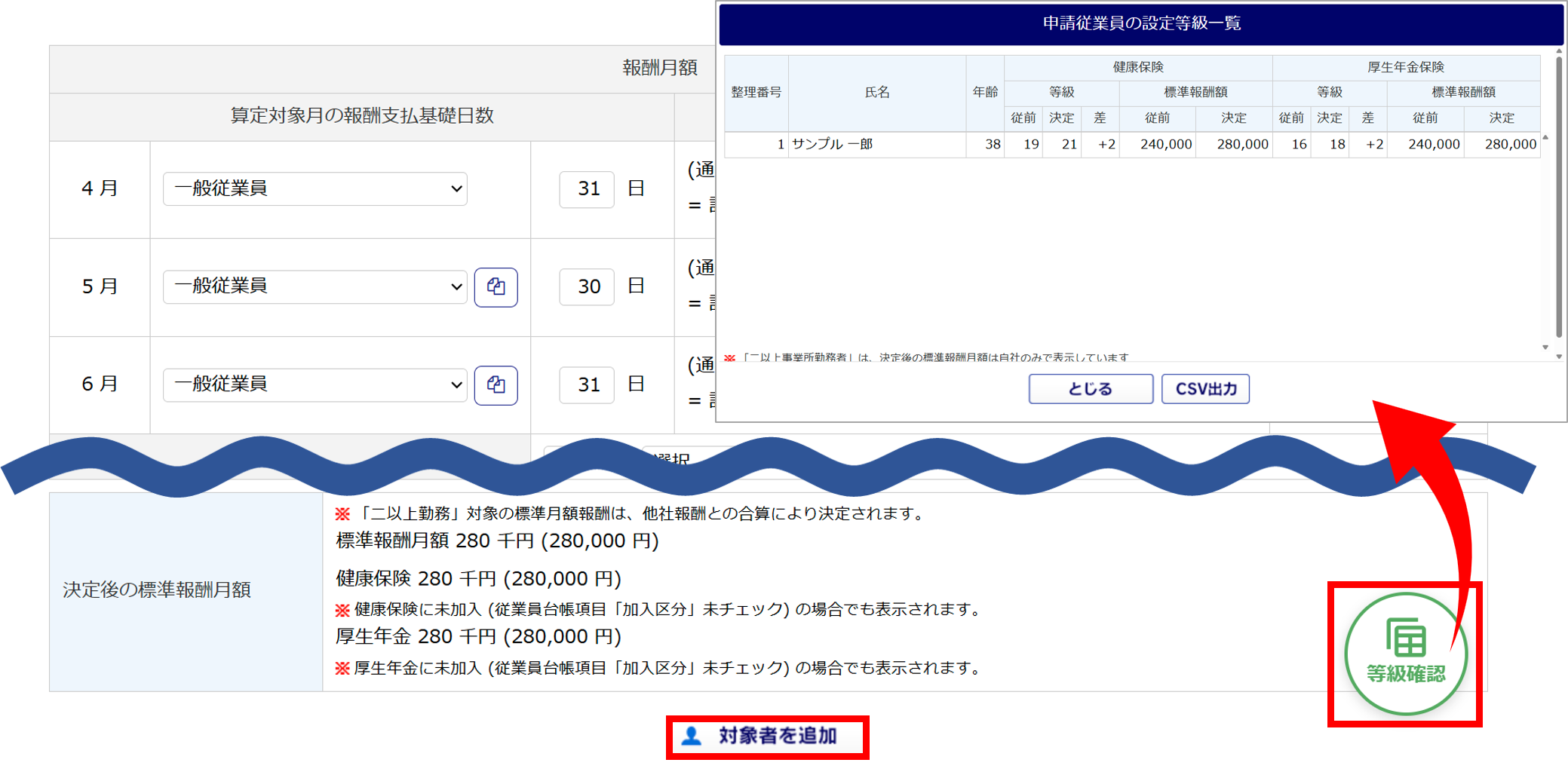Click the grade table's inner scroll-up arrow
The image size is (1568, 781).
click(x=1545, y=138)
